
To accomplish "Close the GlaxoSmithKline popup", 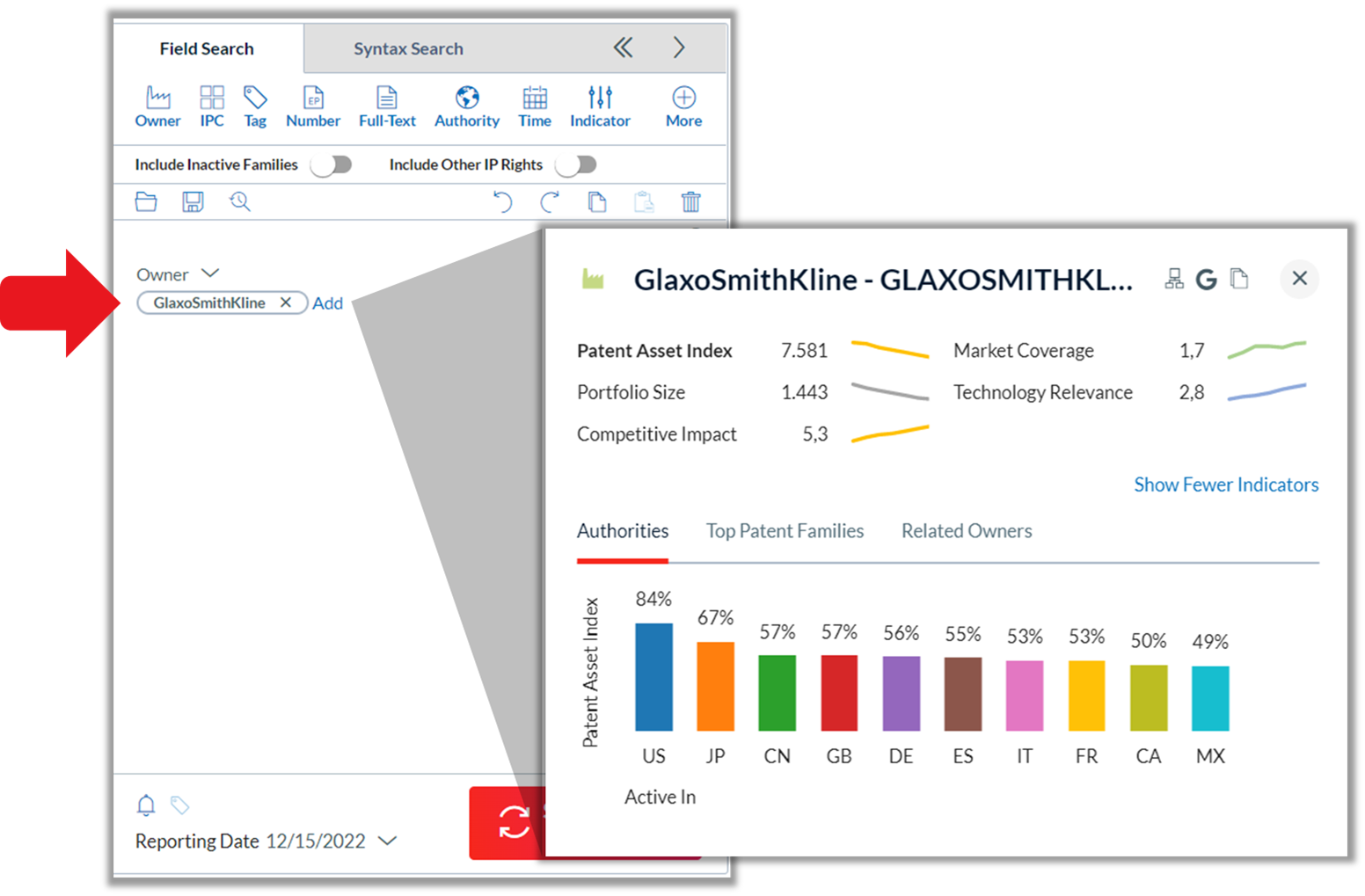I will (1299, 279).
